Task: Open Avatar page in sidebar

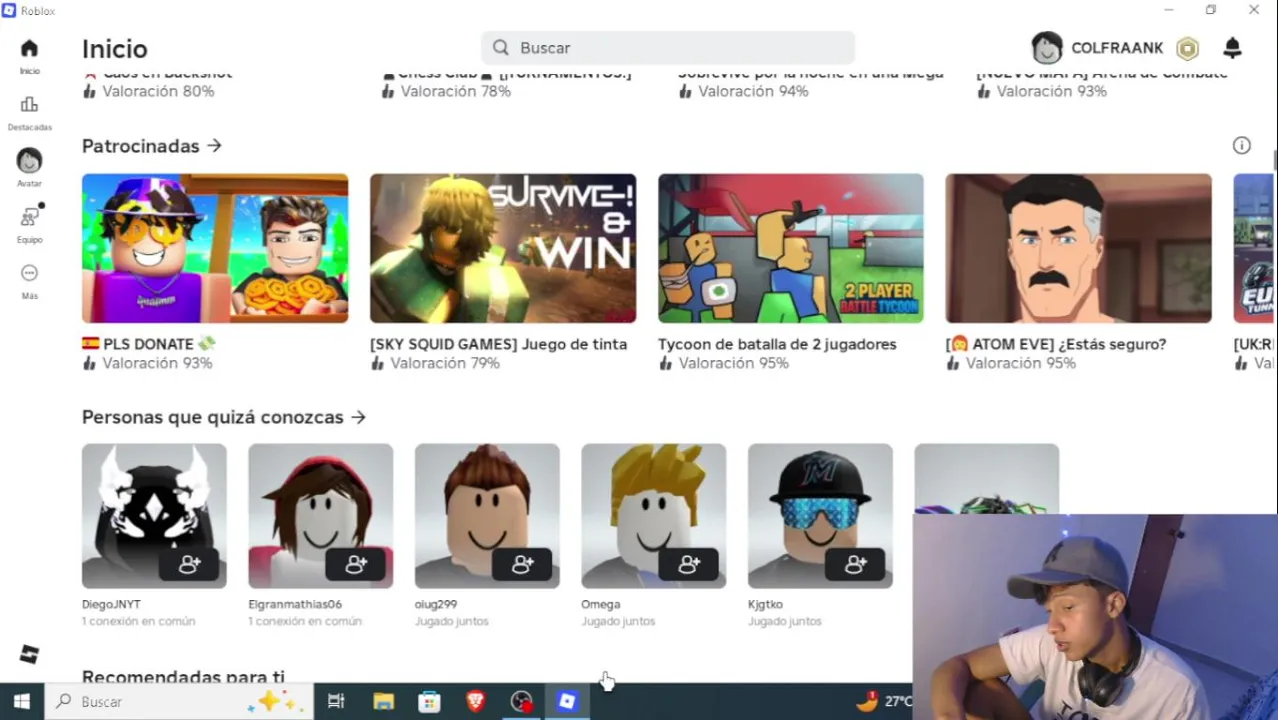Action: tap(29, 168)
